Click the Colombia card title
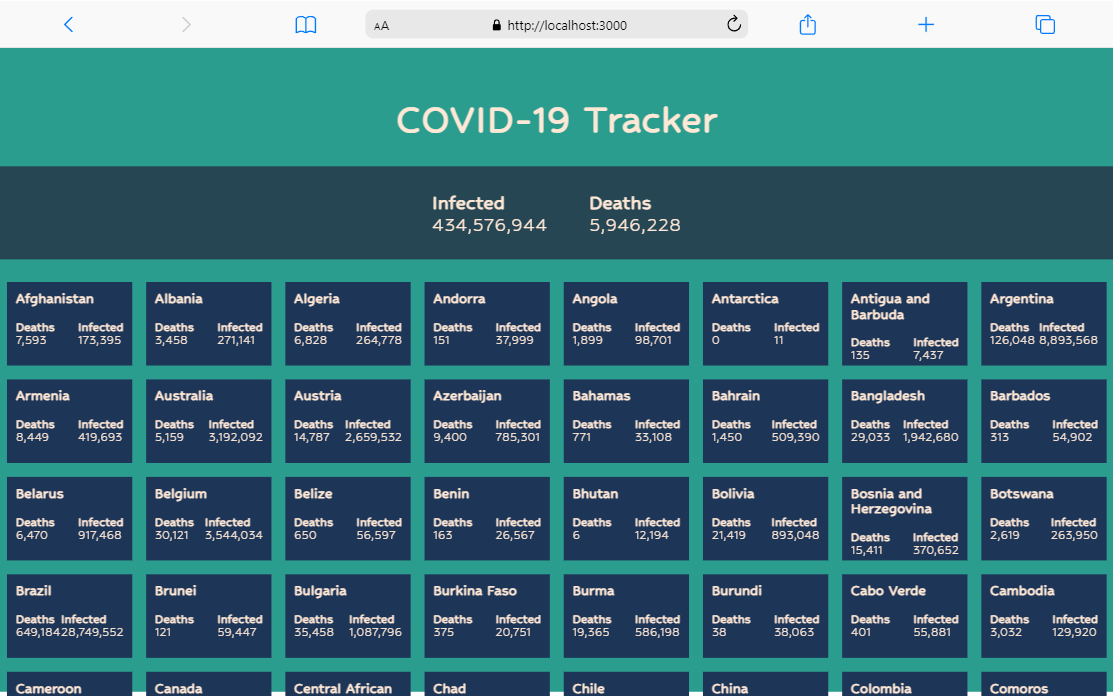1113x696 pixels. 881,688
